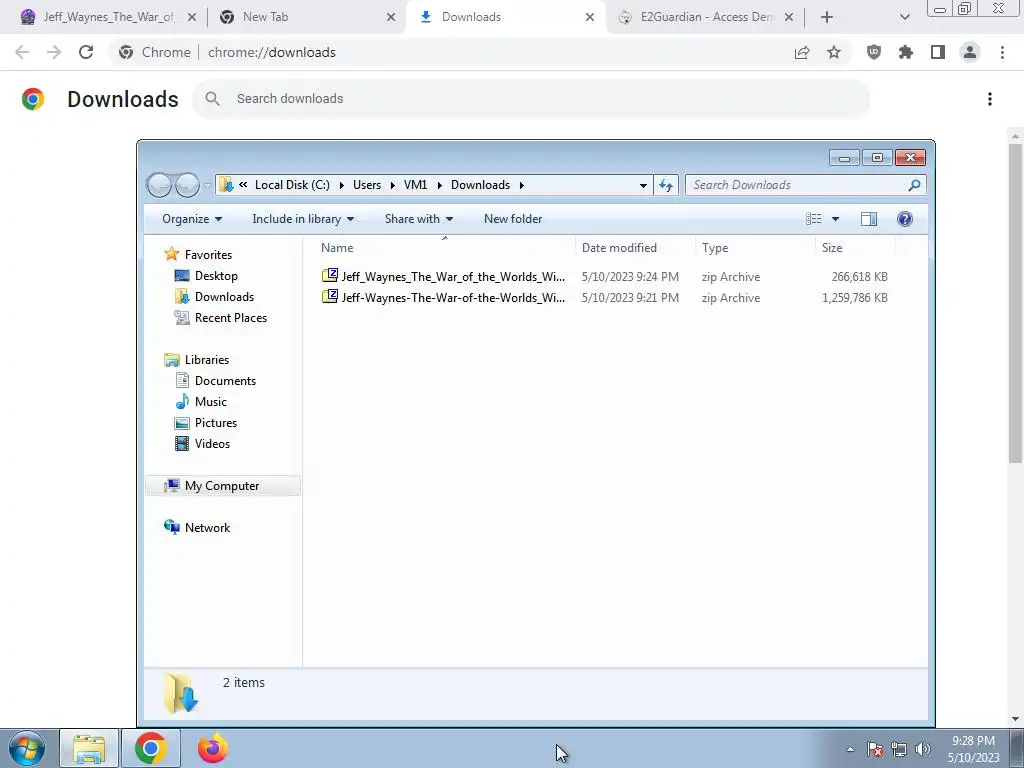Toggle the Chrome side panel icon
1024x768 pixels.
coord(938,52)
